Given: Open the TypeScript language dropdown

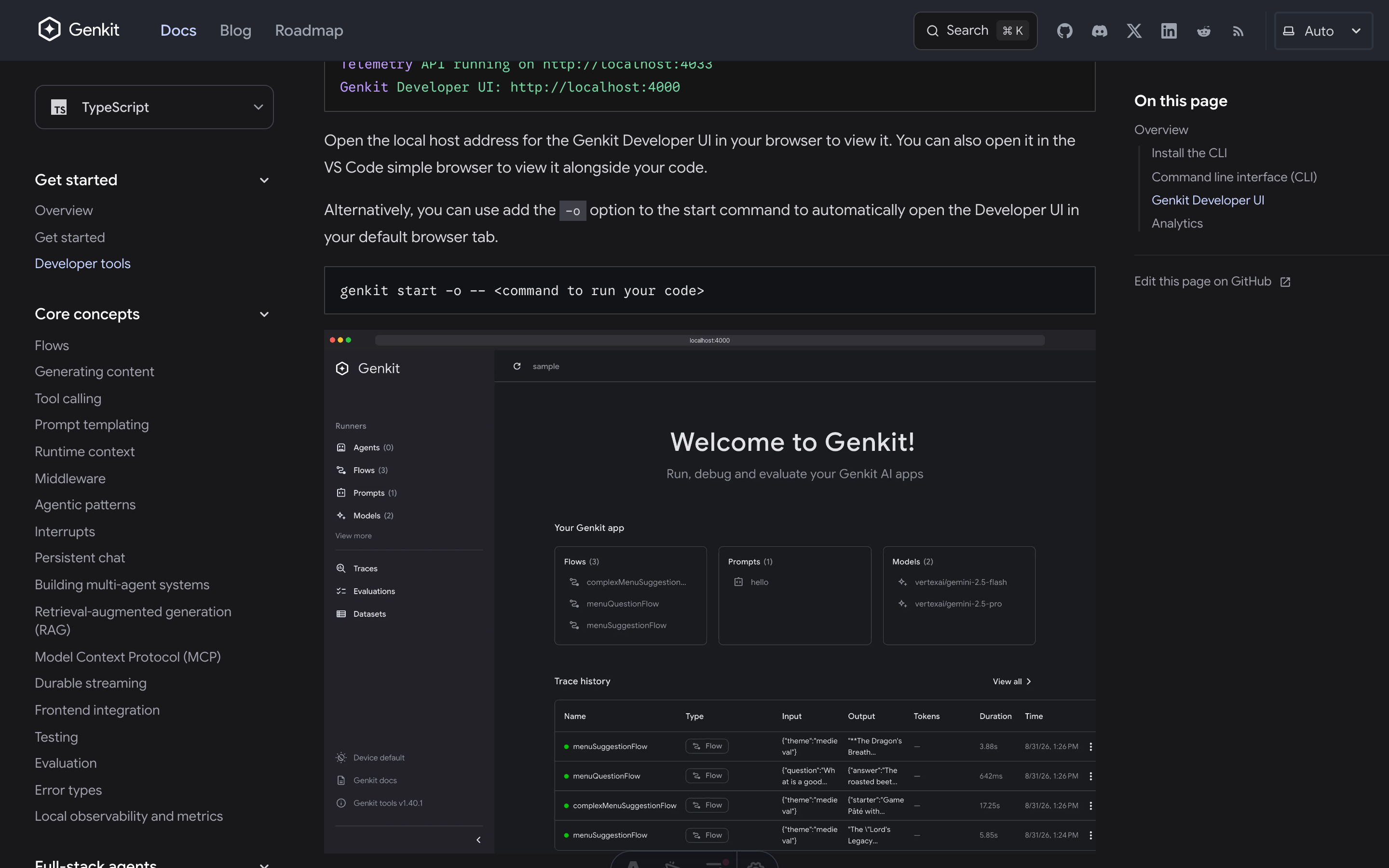Looking at the screenshot, I should click(154, 108).
